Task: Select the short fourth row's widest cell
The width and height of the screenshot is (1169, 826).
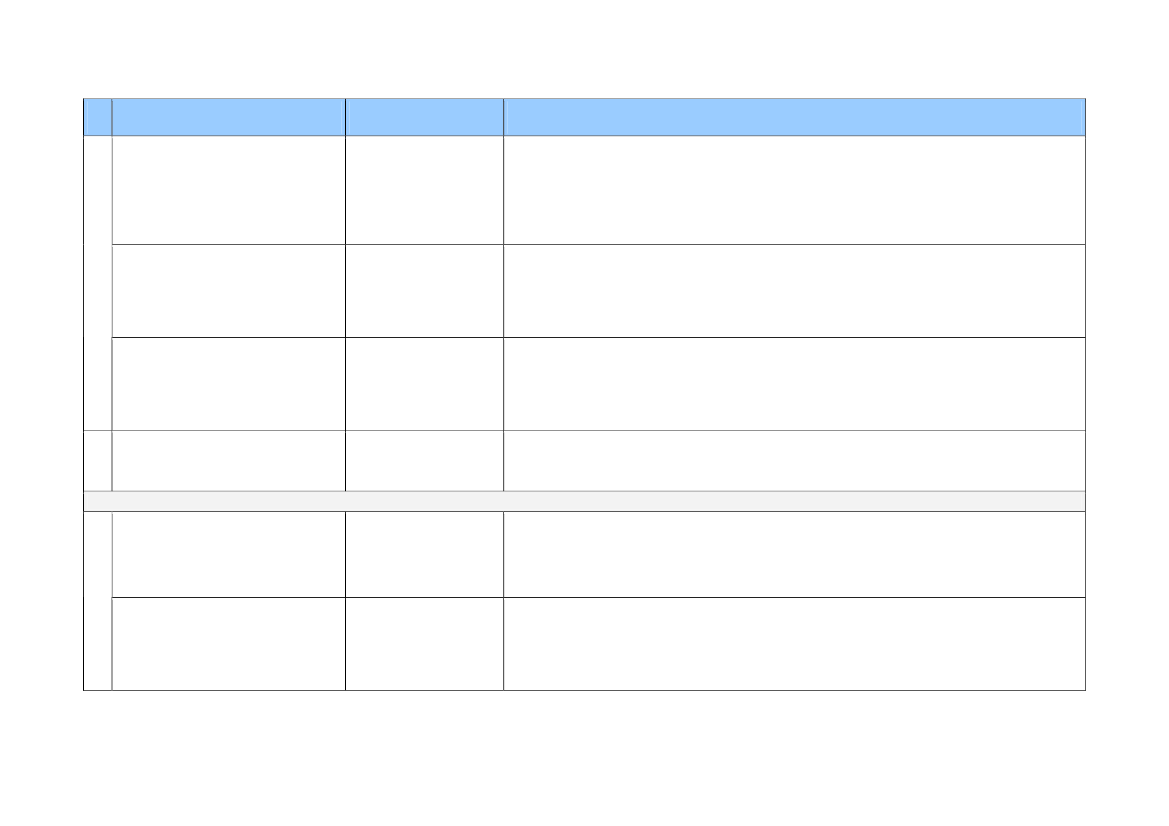Action: 795,461
